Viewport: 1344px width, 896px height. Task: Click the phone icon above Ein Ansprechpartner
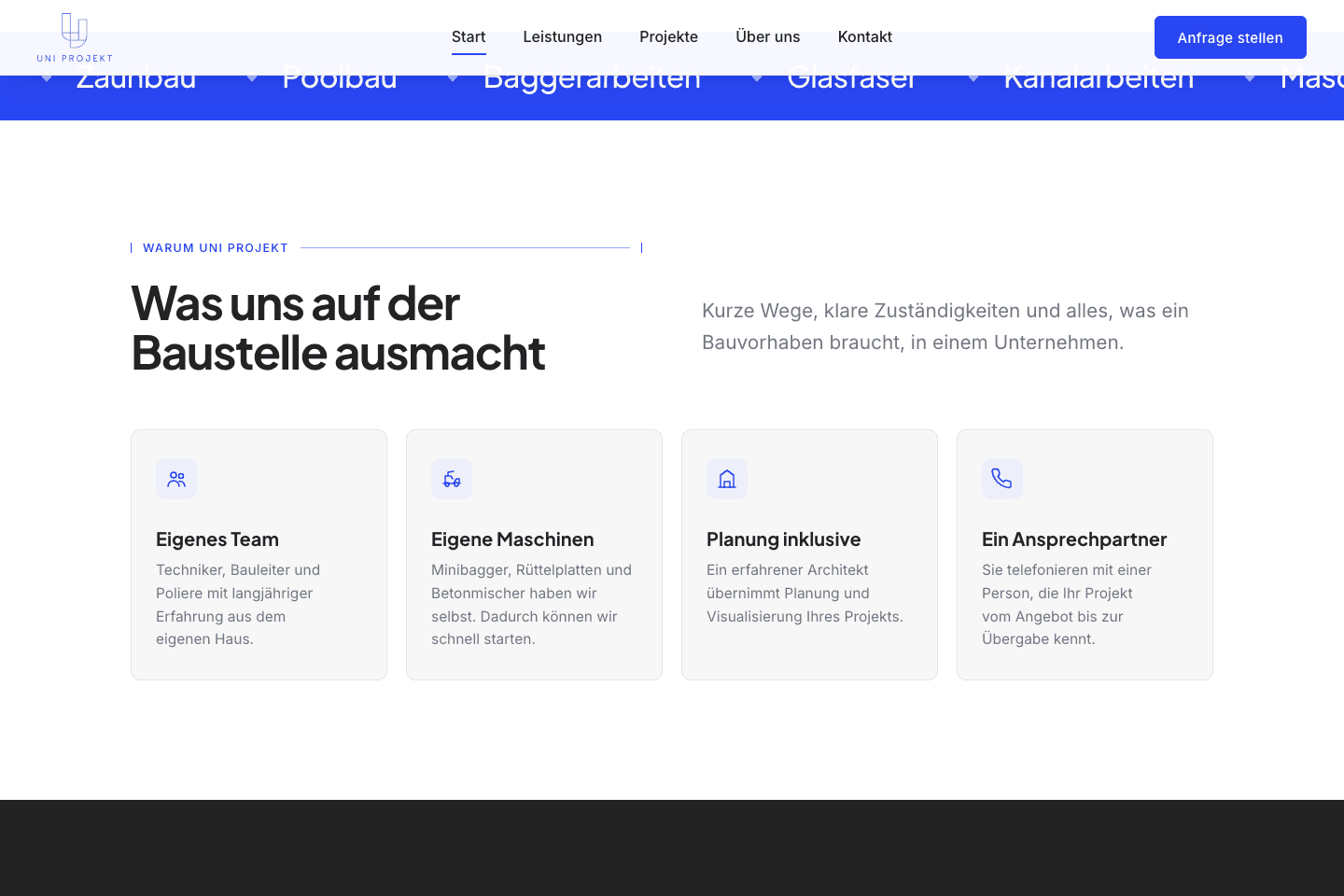pyautogui.click(x=1002, y=479)
